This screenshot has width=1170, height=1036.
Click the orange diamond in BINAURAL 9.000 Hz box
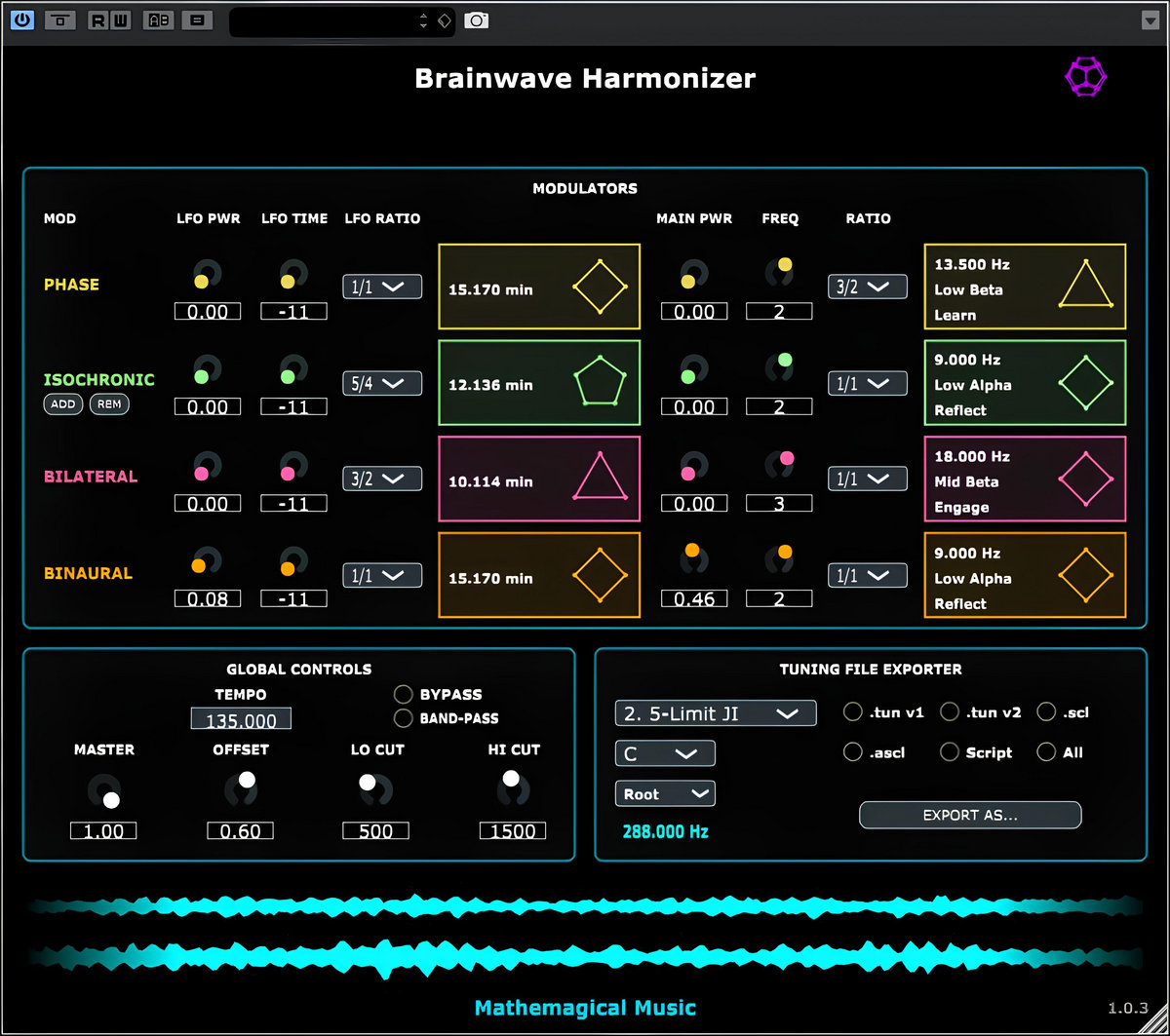(1085, 576)
